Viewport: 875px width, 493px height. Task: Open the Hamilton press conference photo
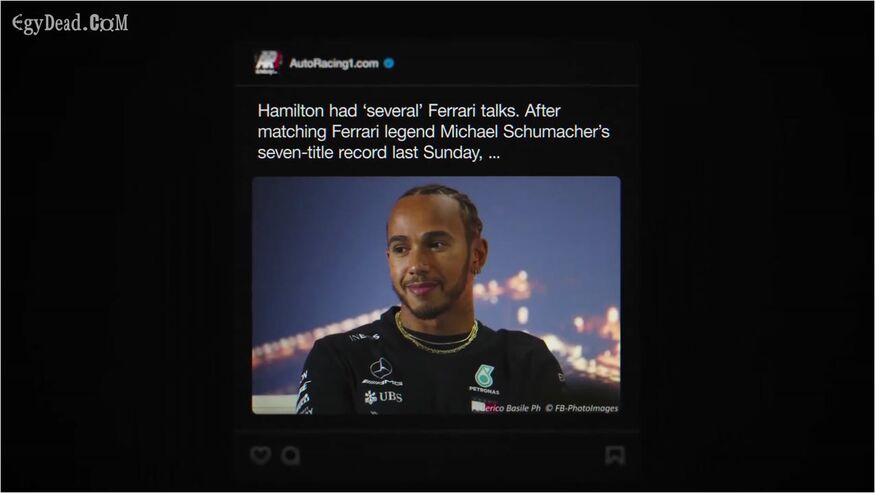point(436,295)
